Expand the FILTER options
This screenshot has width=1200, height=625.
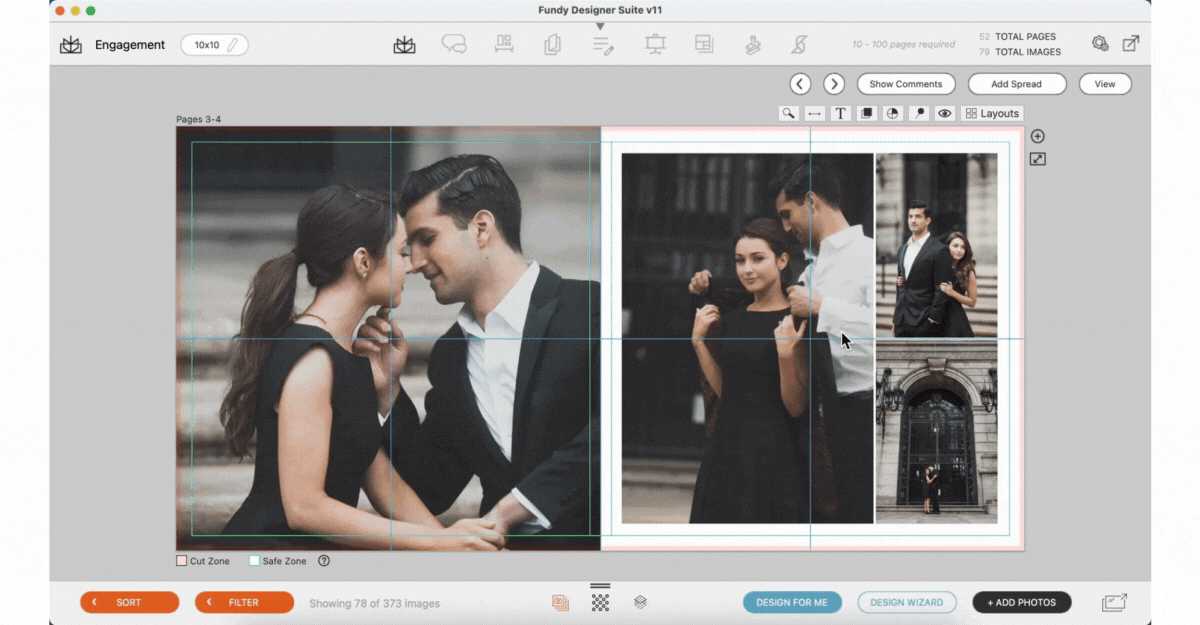(x=244, y=603)
